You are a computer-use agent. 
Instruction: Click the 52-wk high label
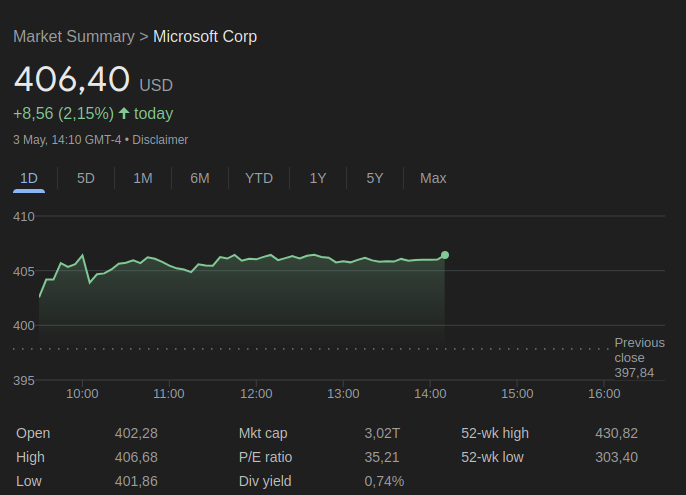coord(495,433)
